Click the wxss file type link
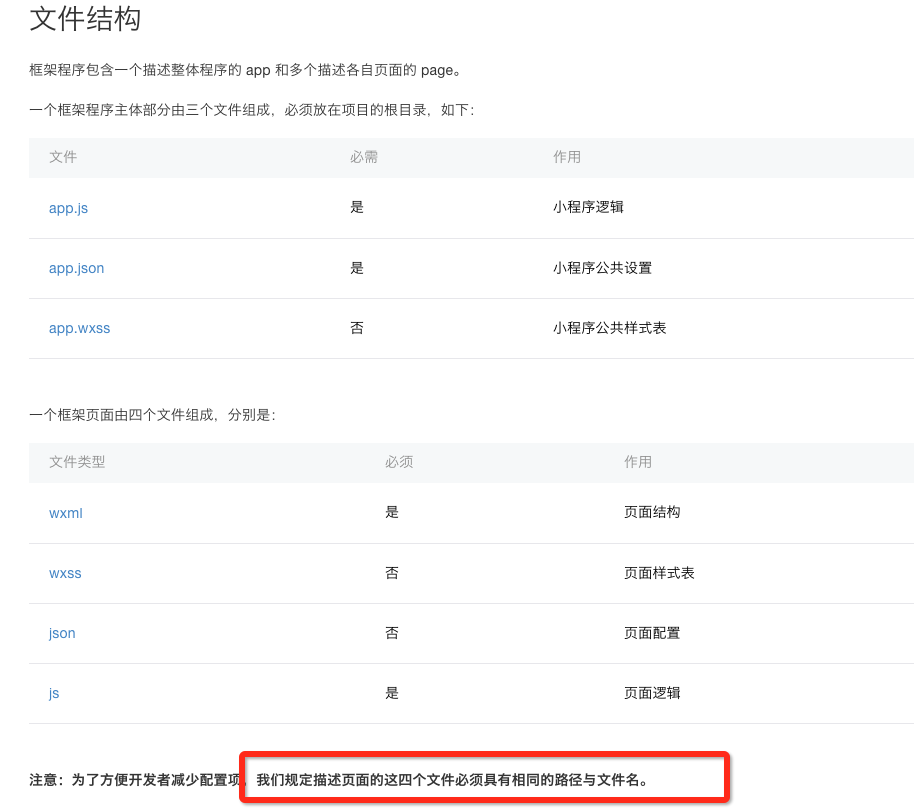This screenshot has height=808, width=914. (x=65, y=573)
